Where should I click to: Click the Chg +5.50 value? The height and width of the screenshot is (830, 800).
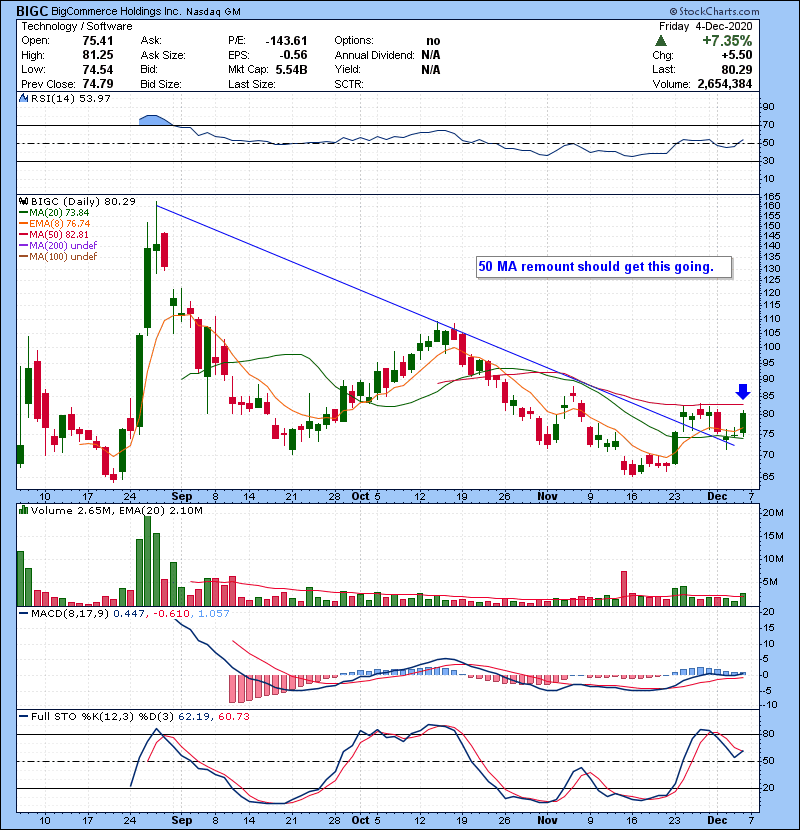point(736,55)
